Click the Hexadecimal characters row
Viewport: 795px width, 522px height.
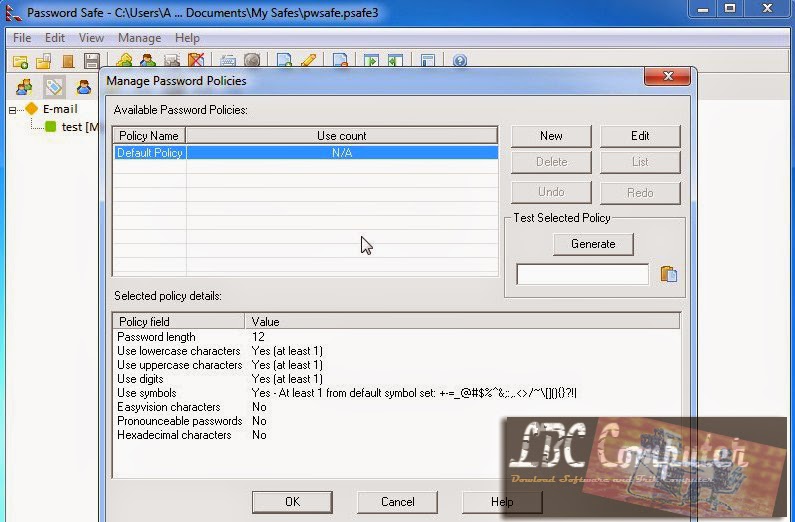tap(395, 435)
